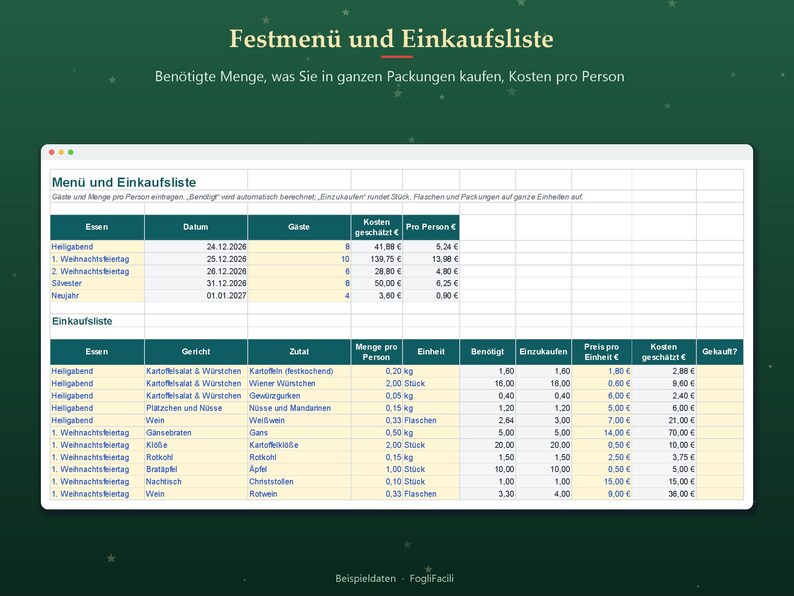794x596 pixels.
Task: Click the 'Datum' header in the menu table
Action: pyautogui.click(x=196, y=227)
